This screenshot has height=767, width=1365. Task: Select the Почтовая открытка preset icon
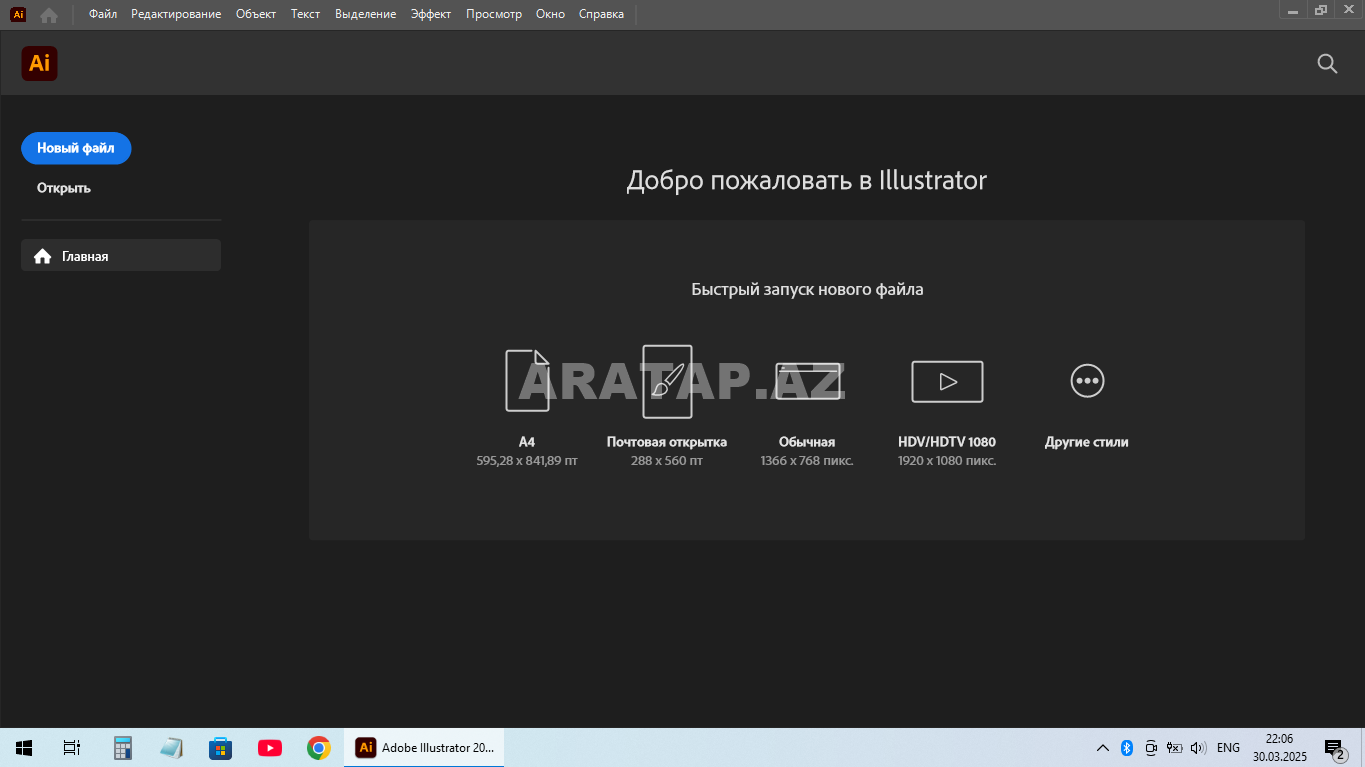click(x=667, y=381)
